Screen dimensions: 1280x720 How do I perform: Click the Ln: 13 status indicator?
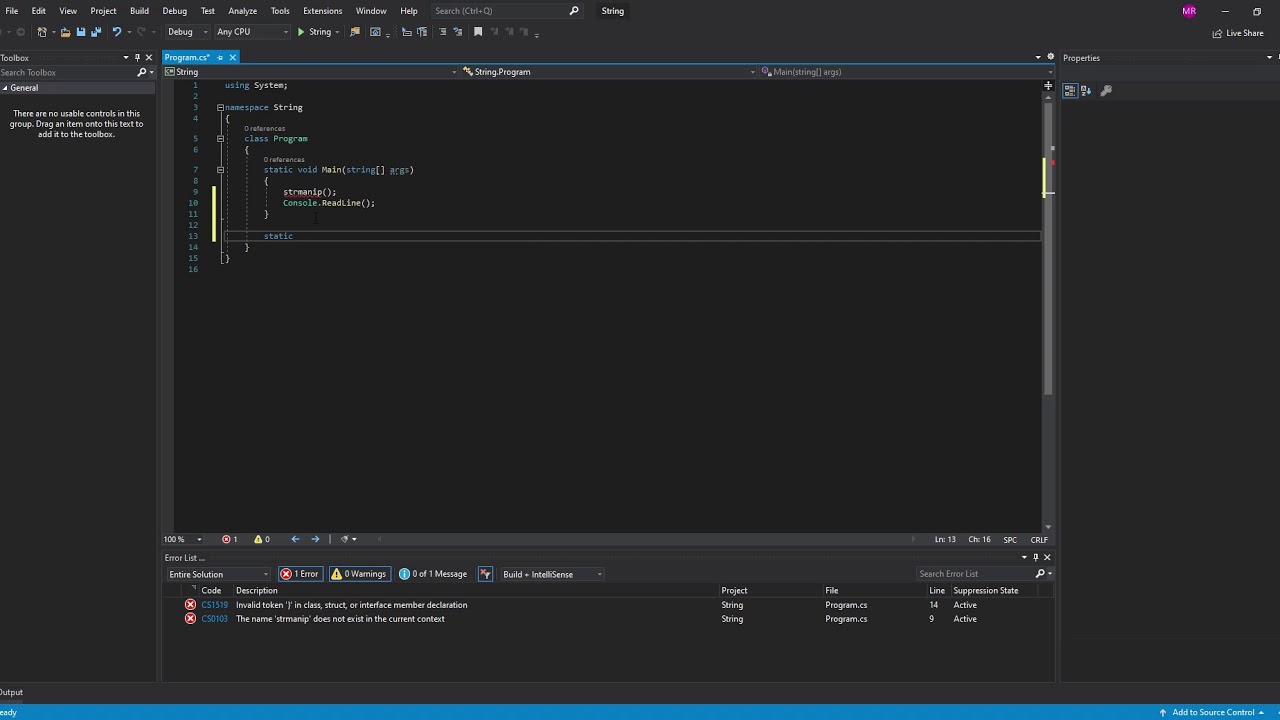[x=945, y=540]
